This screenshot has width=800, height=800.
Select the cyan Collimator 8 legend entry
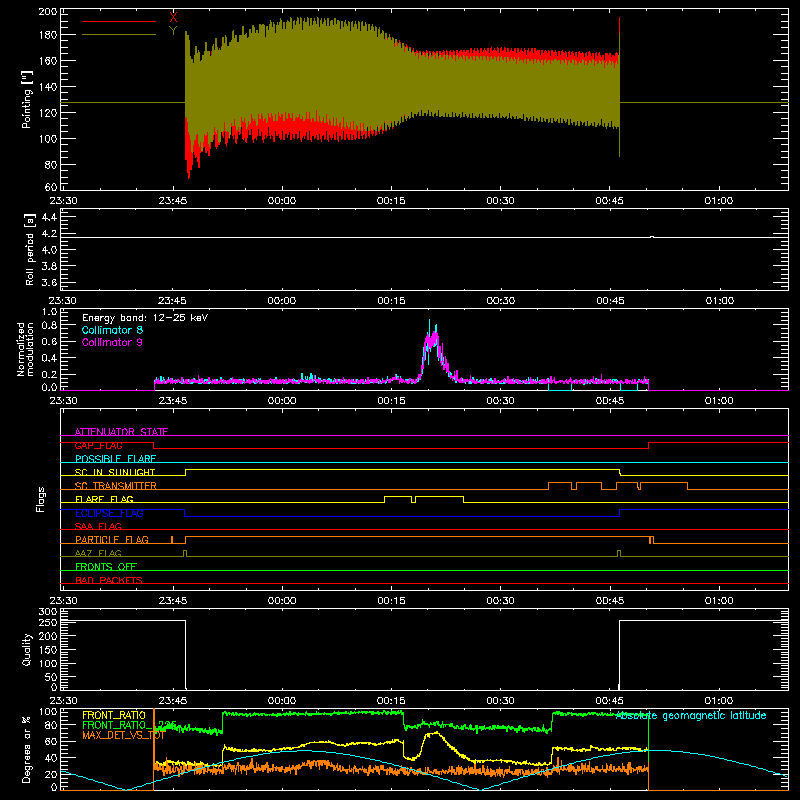[112, 330]
